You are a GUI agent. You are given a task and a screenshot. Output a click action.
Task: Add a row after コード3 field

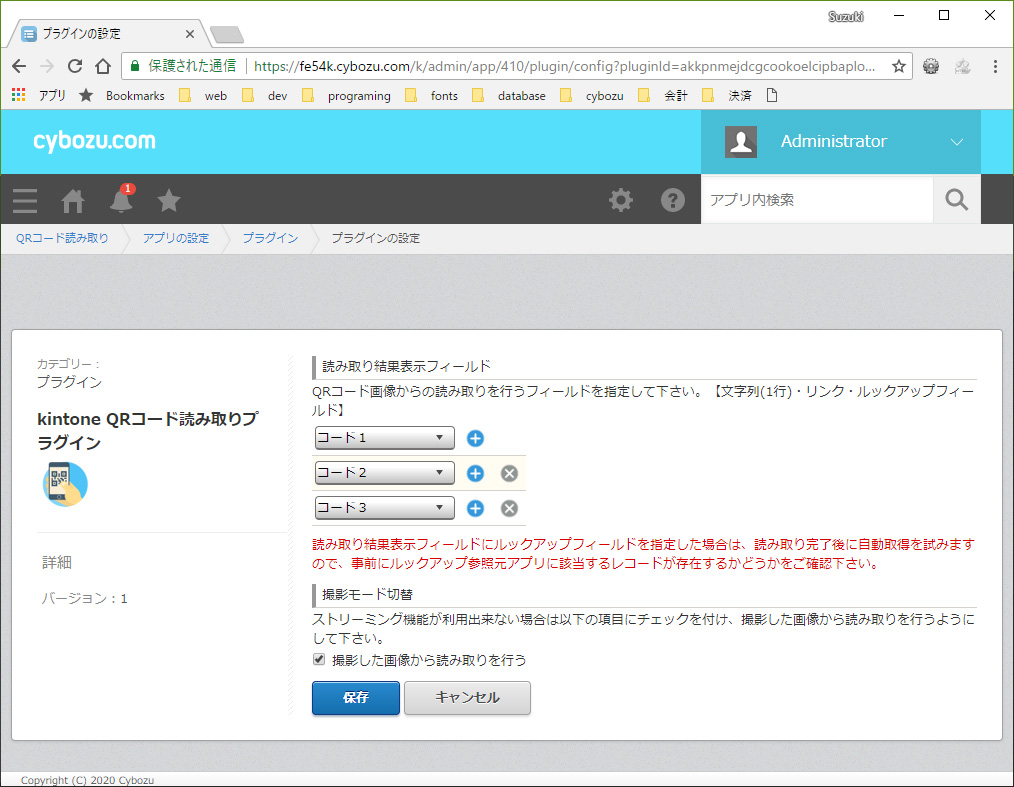pyautogui.click(x=475, y=508)
